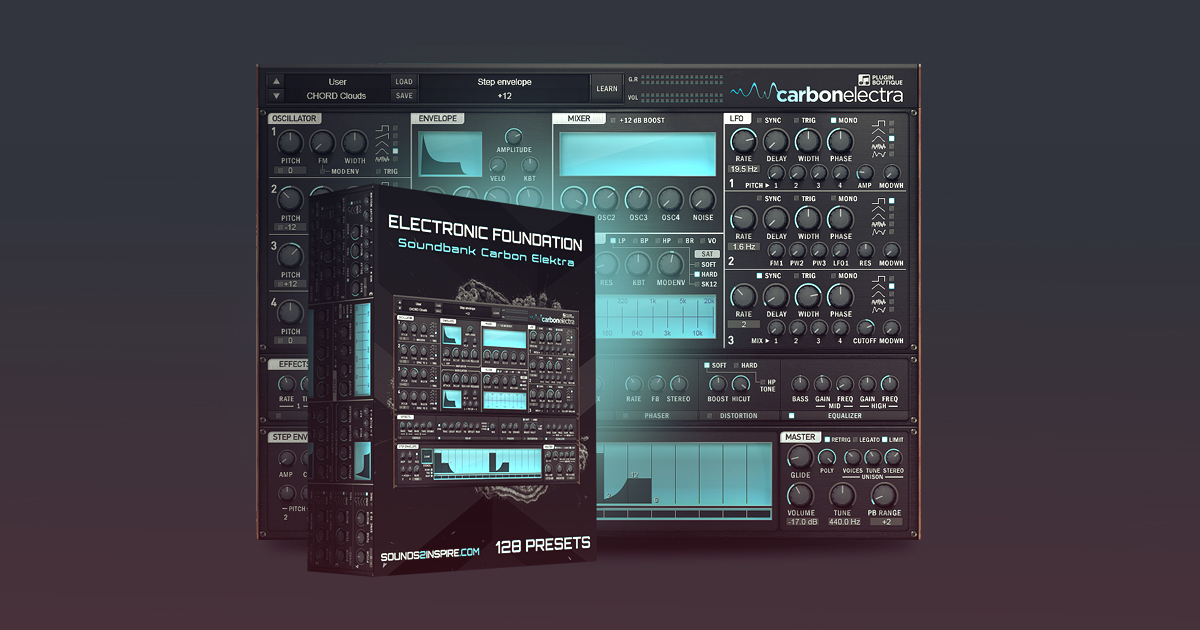Image resolution: width=1200 pixels, height=630 pixels.
Task: Click the LFO 1 AMP knob
Action: 864,172
